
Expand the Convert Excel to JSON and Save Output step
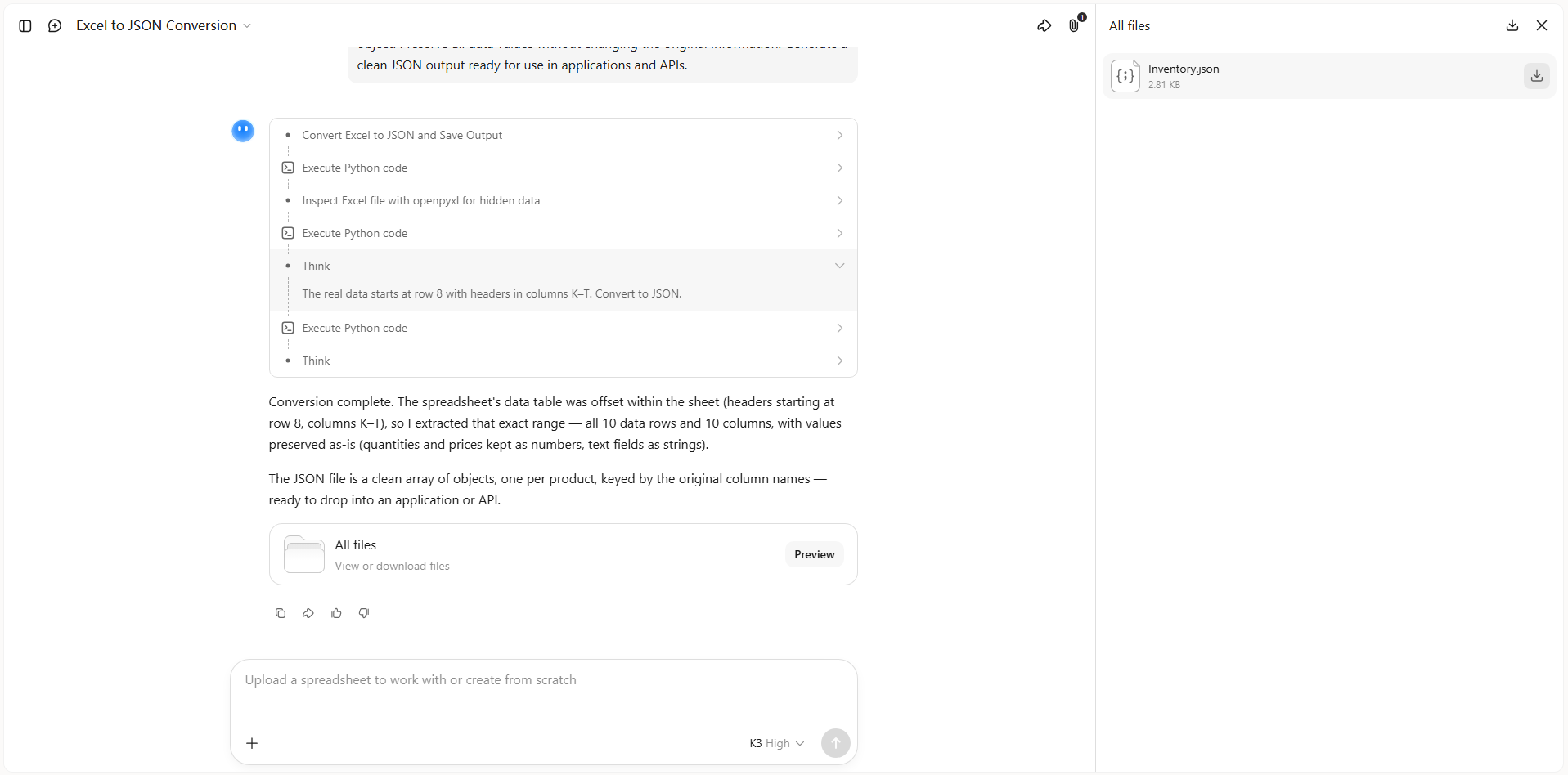(x=564, y=135)
